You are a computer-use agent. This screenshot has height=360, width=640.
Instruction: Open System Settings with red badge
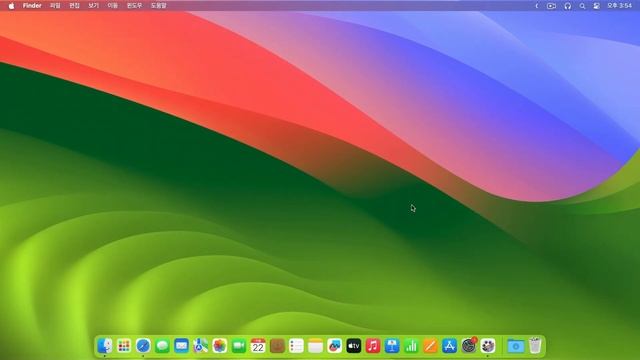click(469, 346)
